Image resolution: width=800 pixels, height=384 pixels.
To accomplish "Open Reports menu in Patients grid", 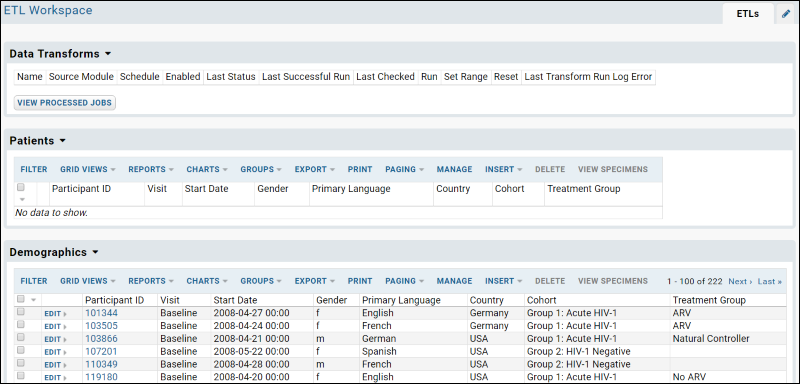I will pyautogui.click(x=151, y=169).
